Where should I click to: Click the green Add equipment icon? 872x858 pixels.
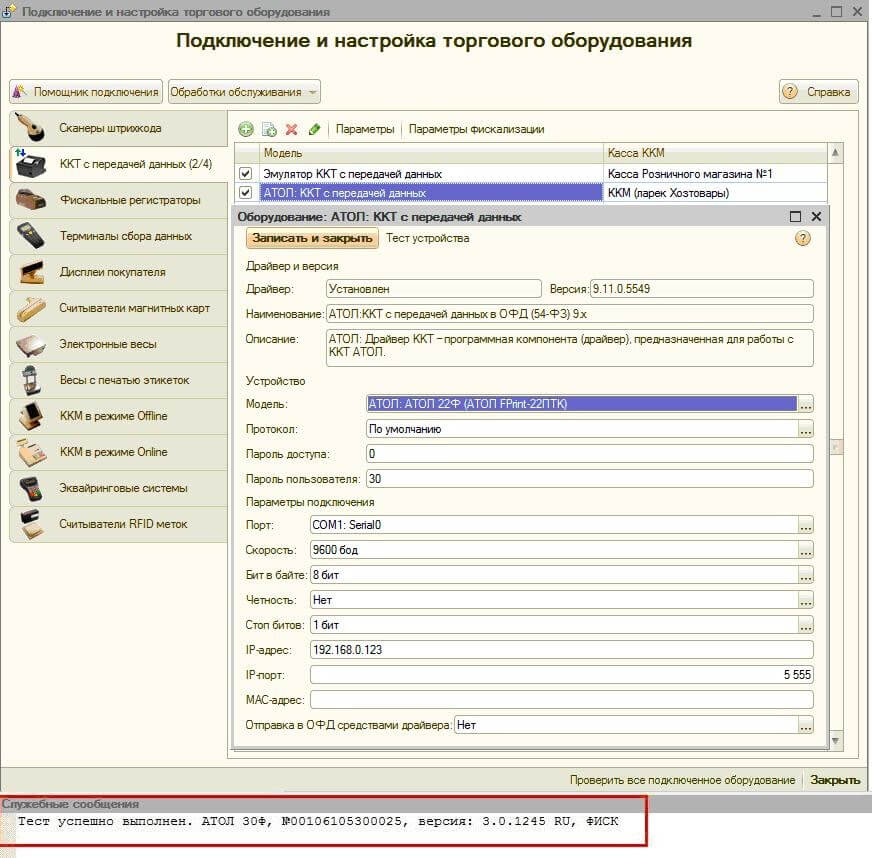click(246, 130)
